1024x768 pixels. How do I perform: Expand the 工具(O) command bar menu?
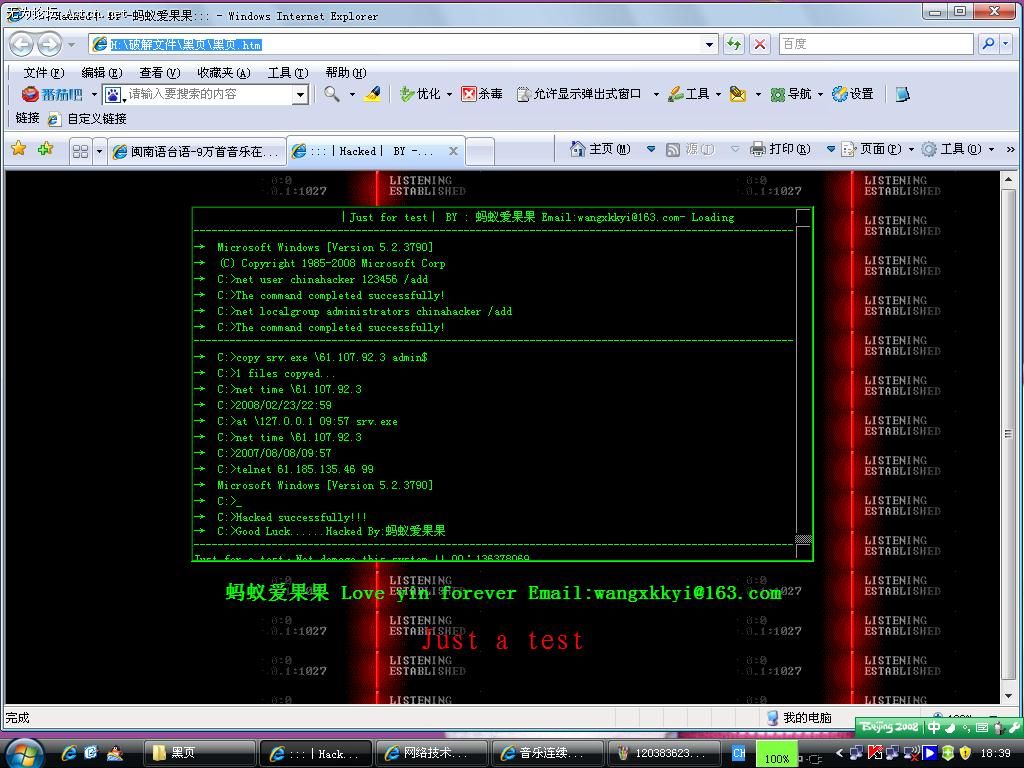point(958,150)
